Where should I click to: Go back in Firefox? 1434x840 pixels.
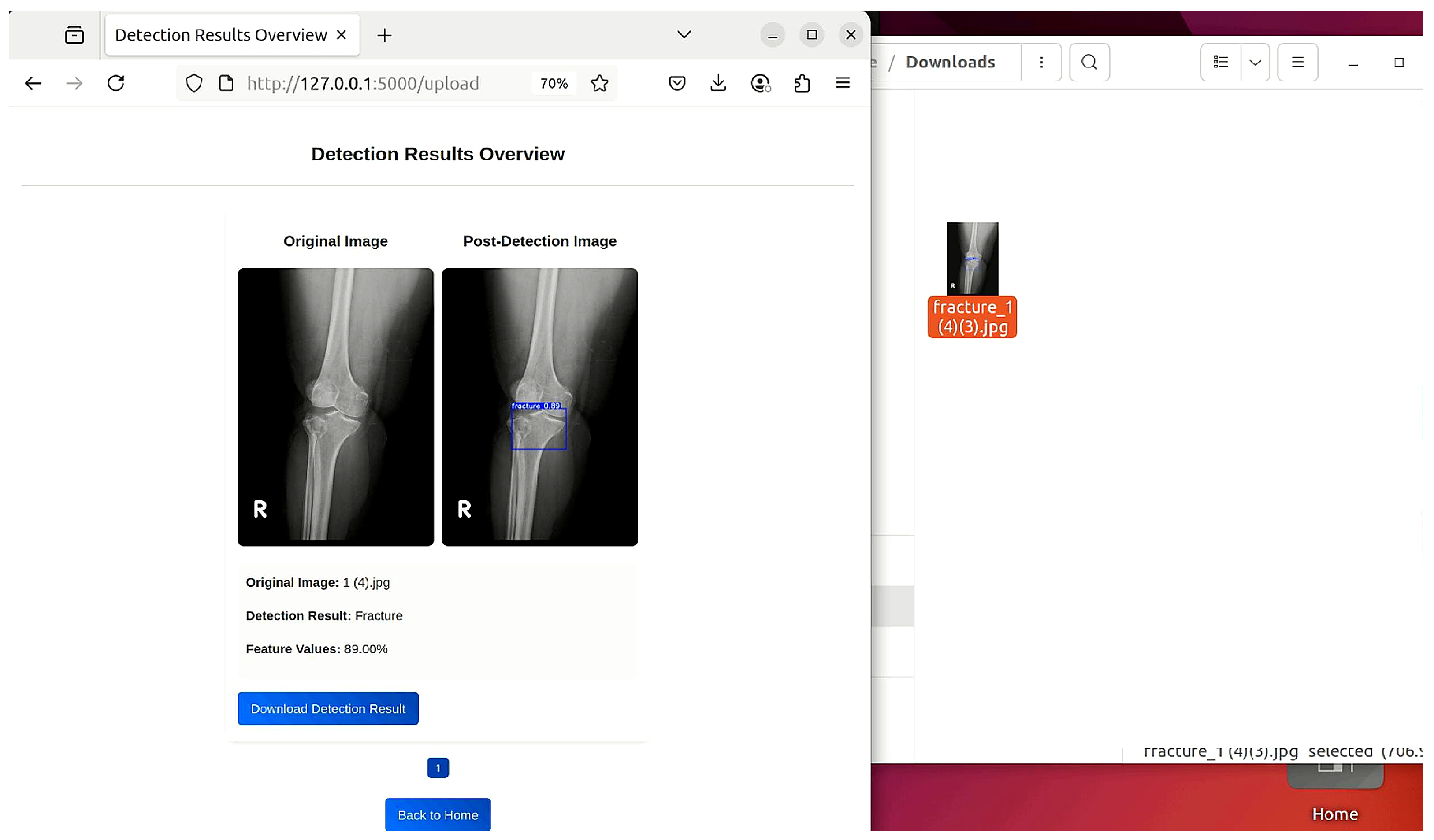pyautogui.click(x=33, y=84)
